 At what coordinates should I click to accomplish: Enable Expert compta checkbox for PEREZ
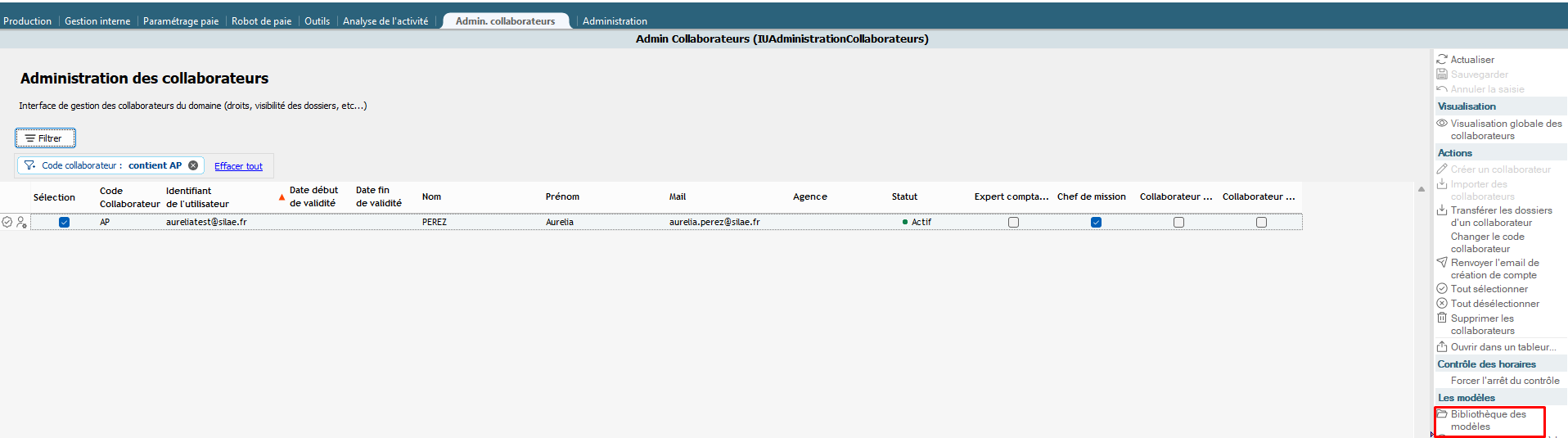[x=1013, y=223]
